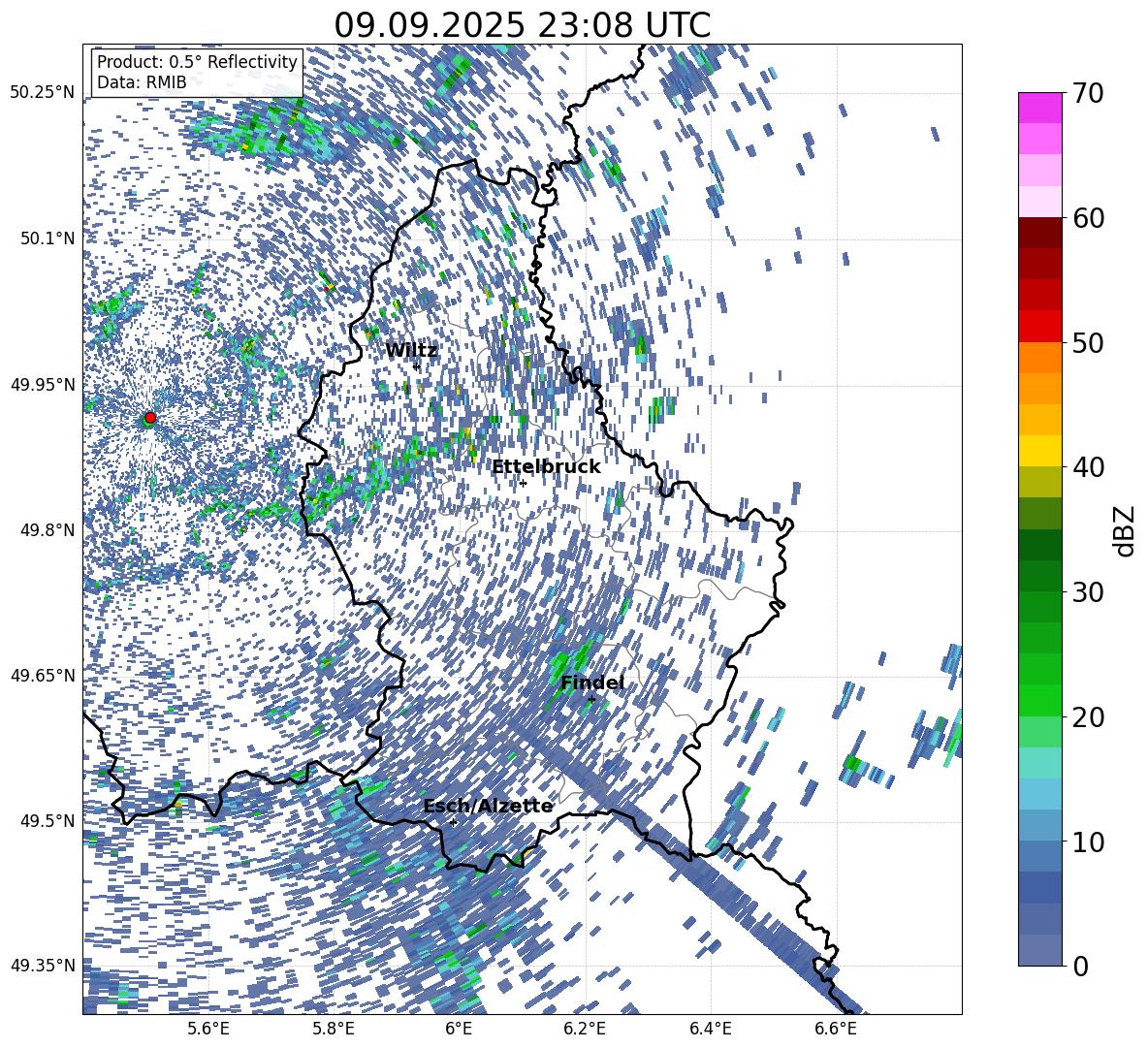Click the 6°E longitude label
The width and height of the screenshot is (1148, 1048).
(x=459, y=1030)
